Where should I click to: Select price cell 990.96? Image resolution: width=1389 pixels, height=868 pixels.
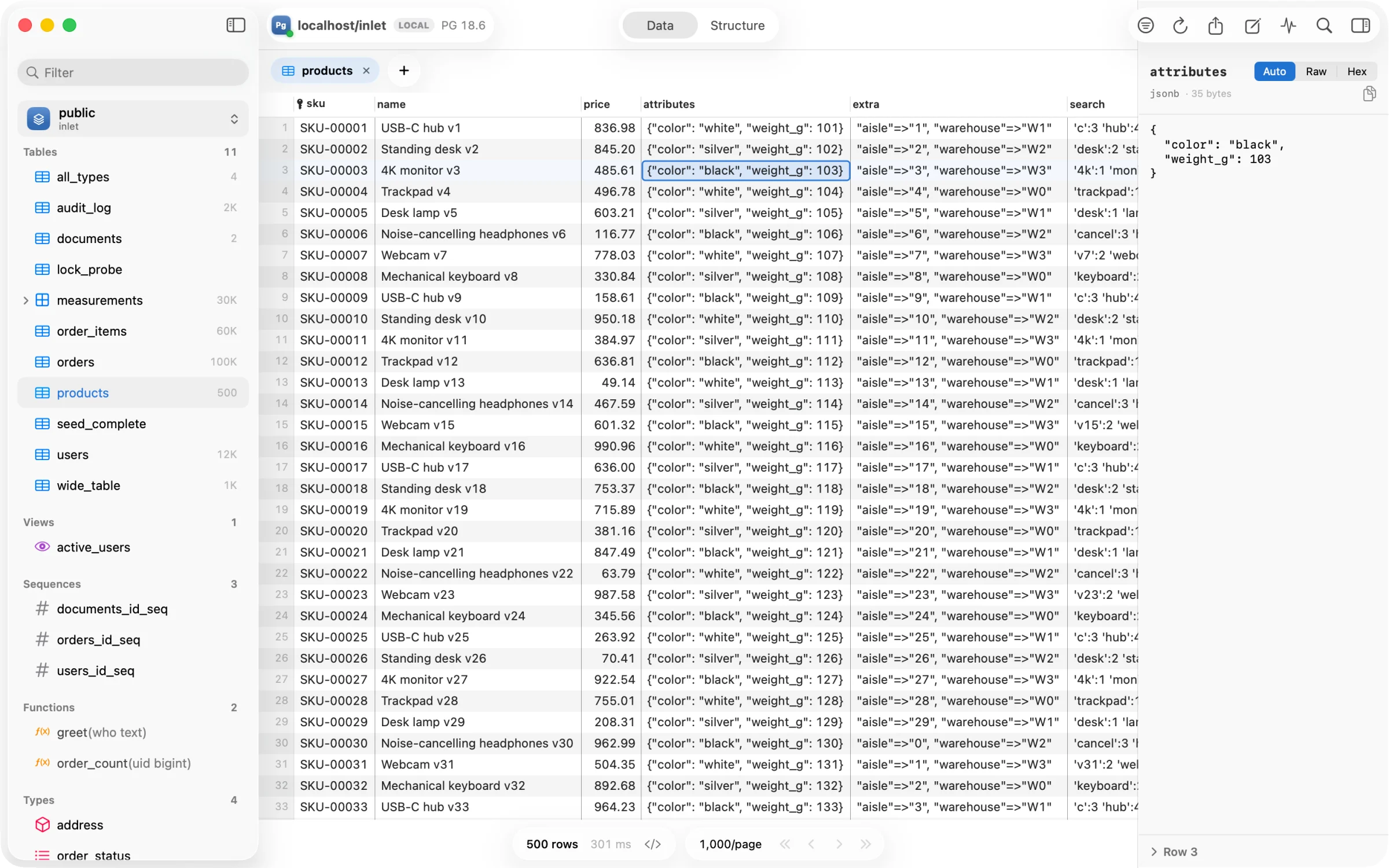pos(611,446)
